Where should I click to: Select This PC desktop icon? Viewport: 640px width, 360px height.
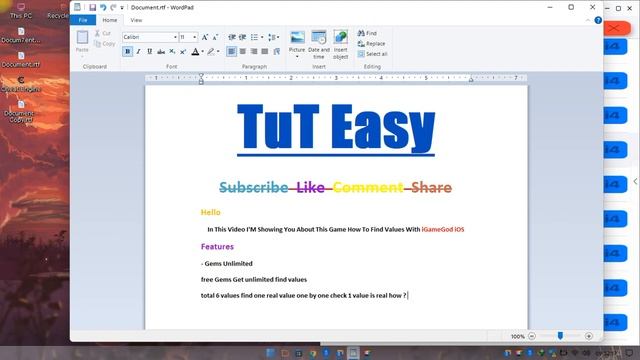(x=21, y=11)
